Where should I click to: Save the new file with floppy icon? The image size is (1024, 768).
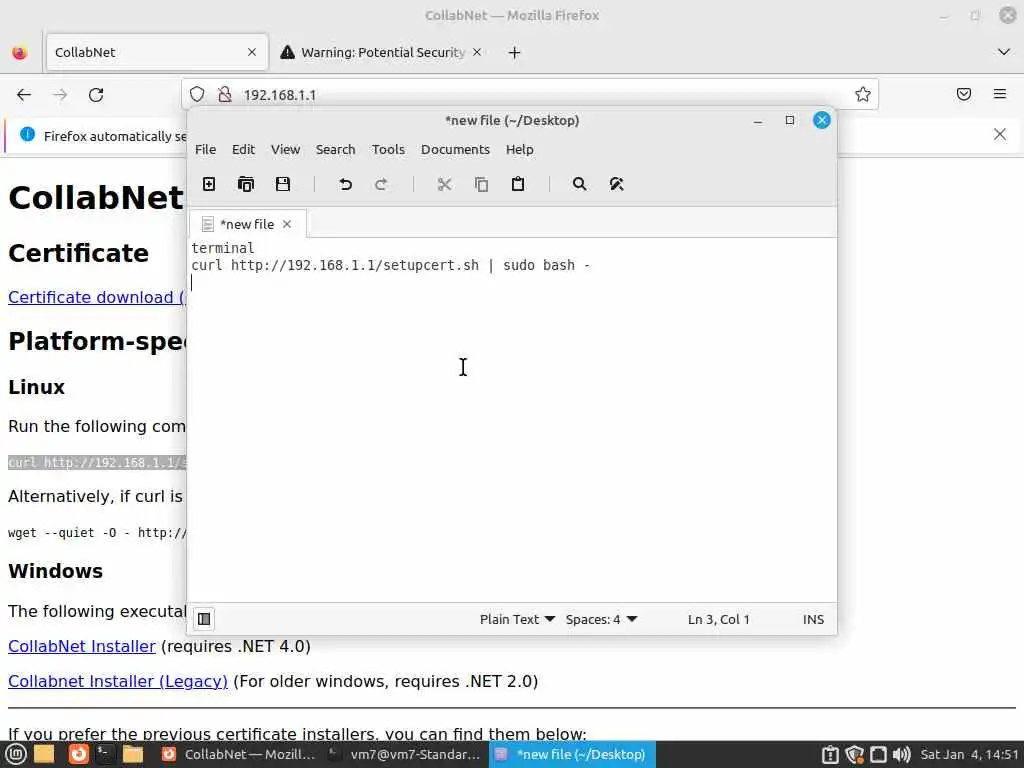pyautogui.click(x=283, y=184)
